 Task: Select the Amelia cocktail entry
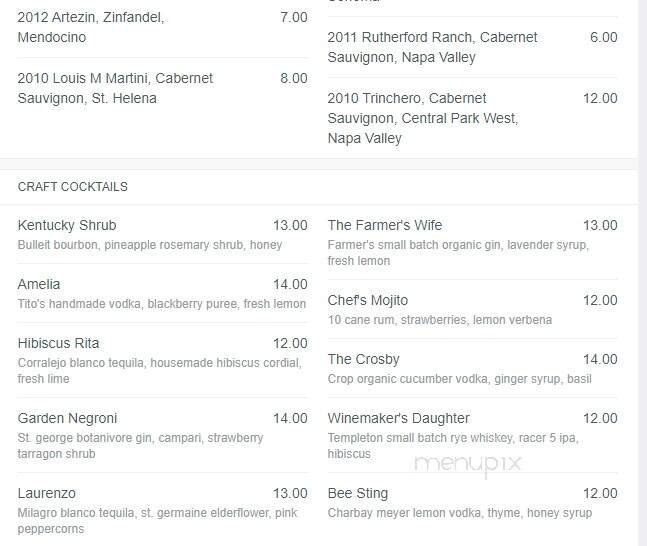point(39,284)
